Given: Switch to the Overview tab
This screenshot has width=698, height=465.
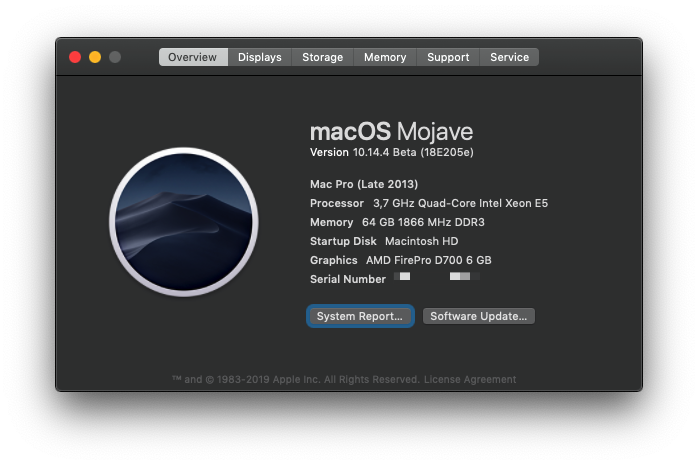Looking at the screenshot, I should tap(193, 57).
